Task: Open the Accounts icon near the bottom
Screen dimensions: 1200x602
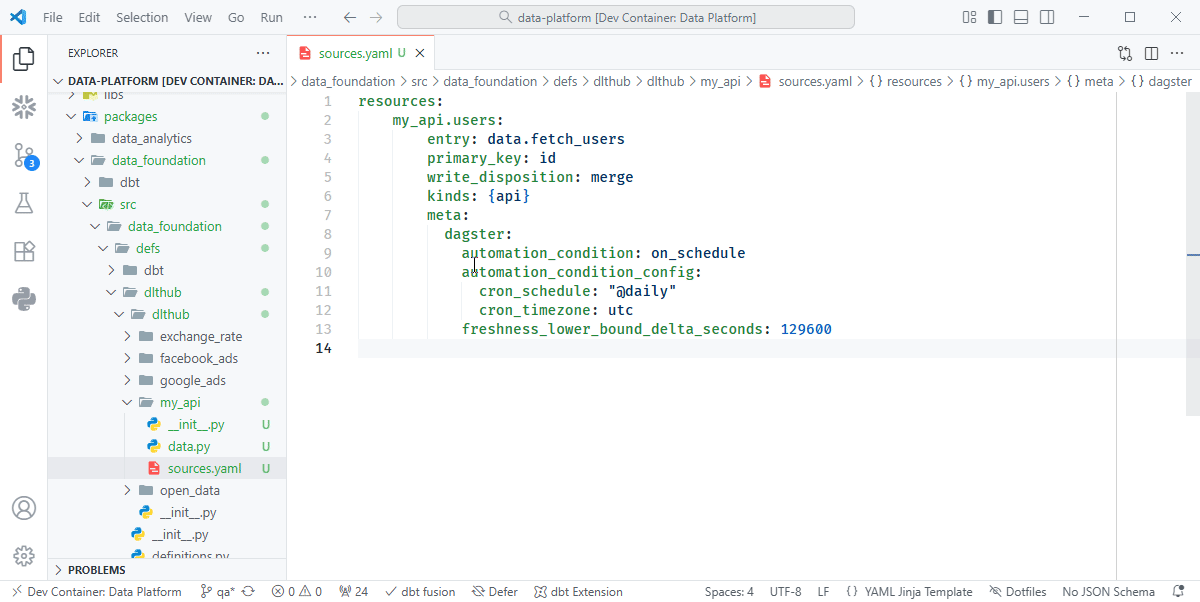Action: [24, 508]
